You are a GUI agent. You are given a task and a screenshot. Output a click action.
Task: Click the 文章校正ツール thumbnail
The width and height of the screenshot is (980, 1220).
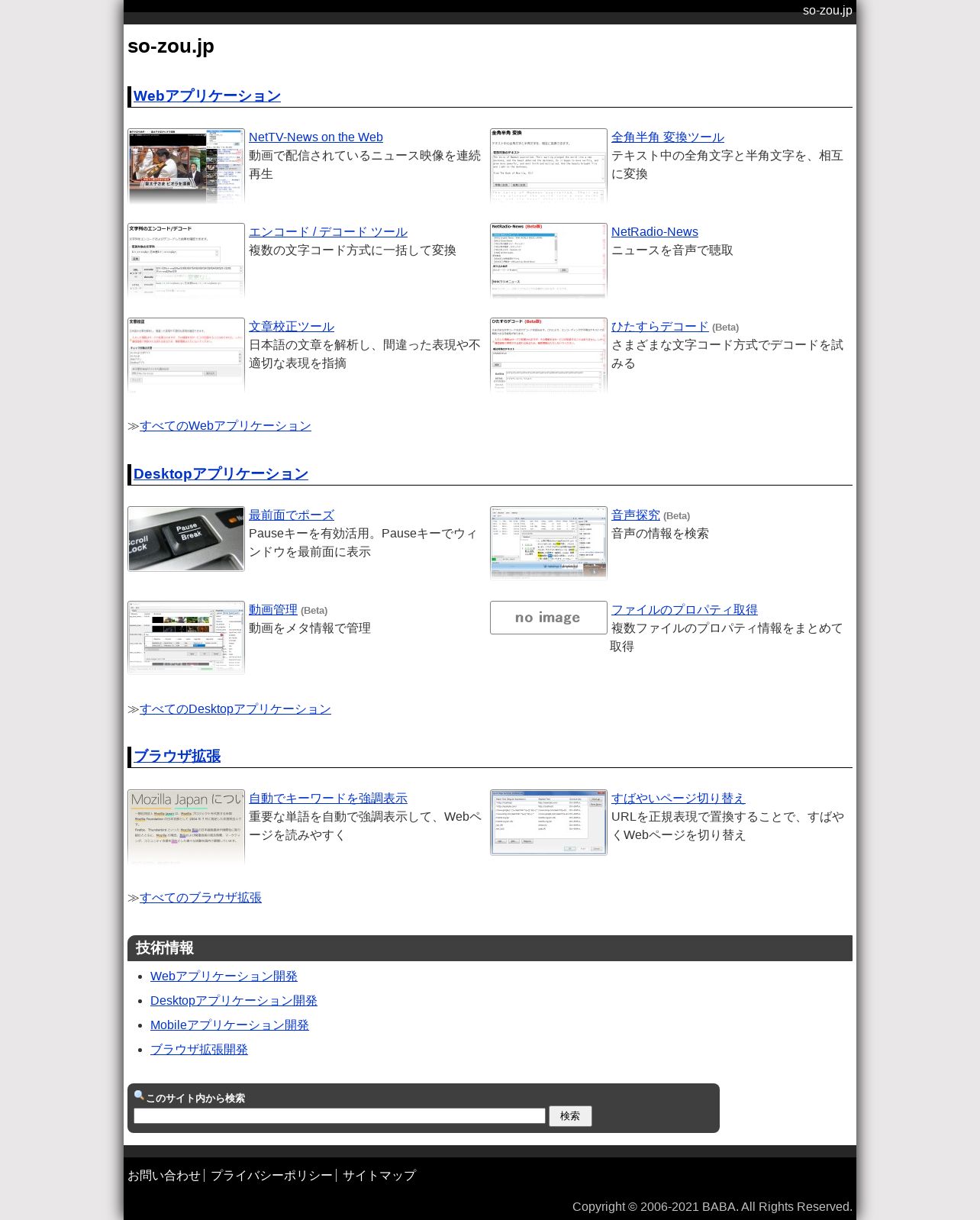click(186, 355)
